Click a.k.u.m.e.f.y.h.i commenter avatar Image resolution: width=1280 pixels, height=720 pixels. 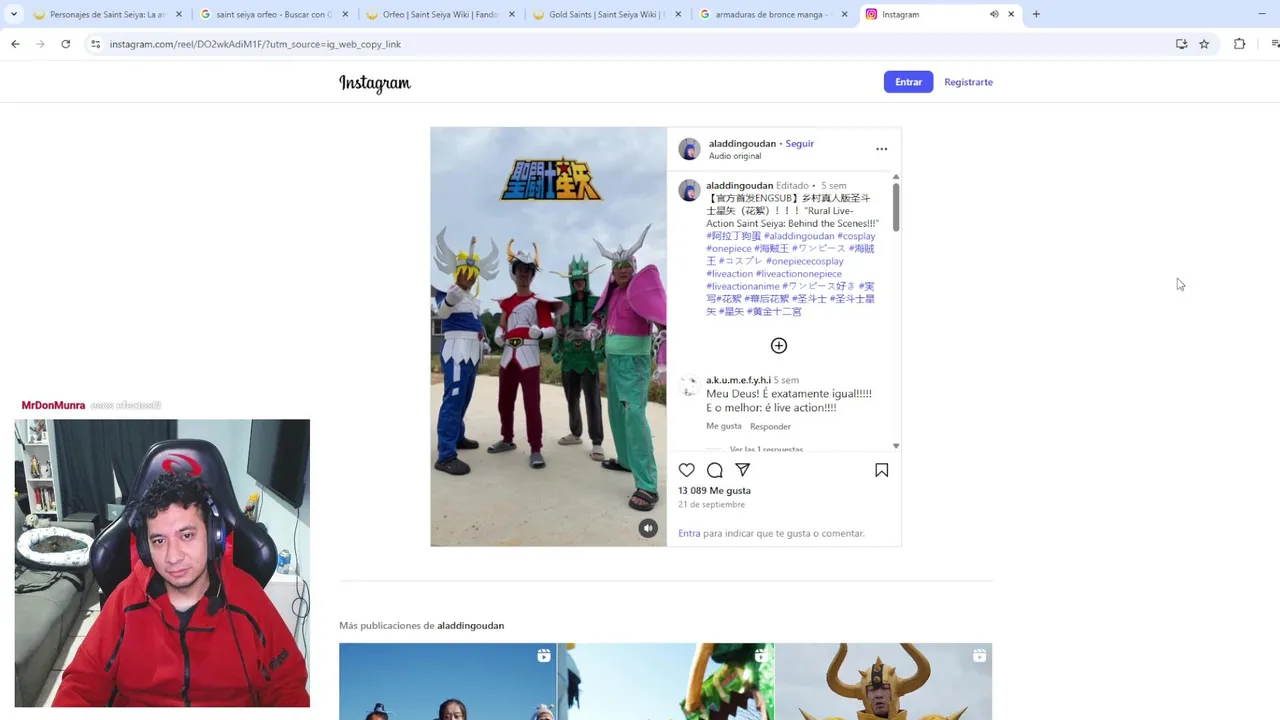688,386
